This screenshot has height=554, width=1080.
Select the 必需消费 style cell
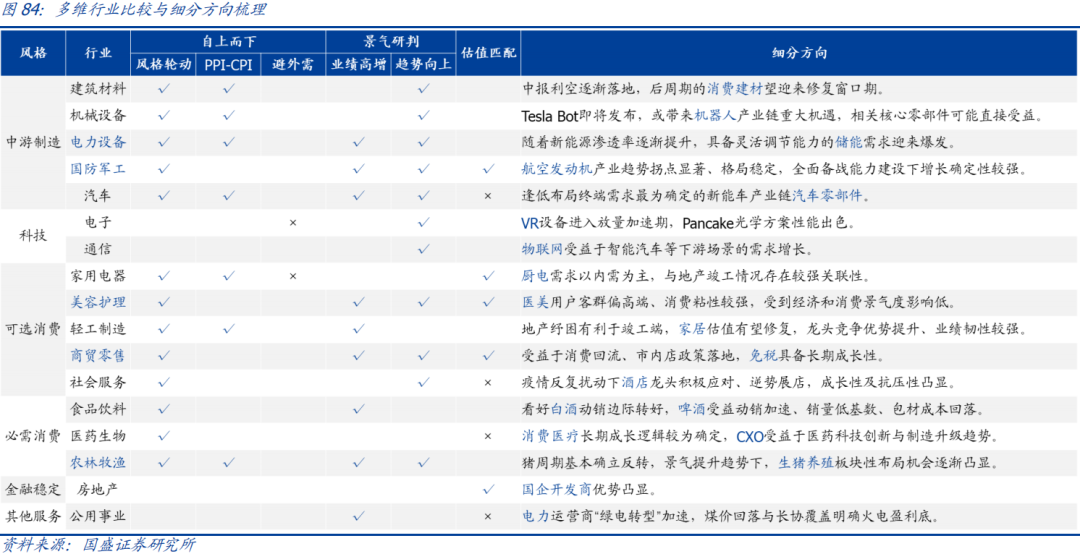click(x=33, y=435)
